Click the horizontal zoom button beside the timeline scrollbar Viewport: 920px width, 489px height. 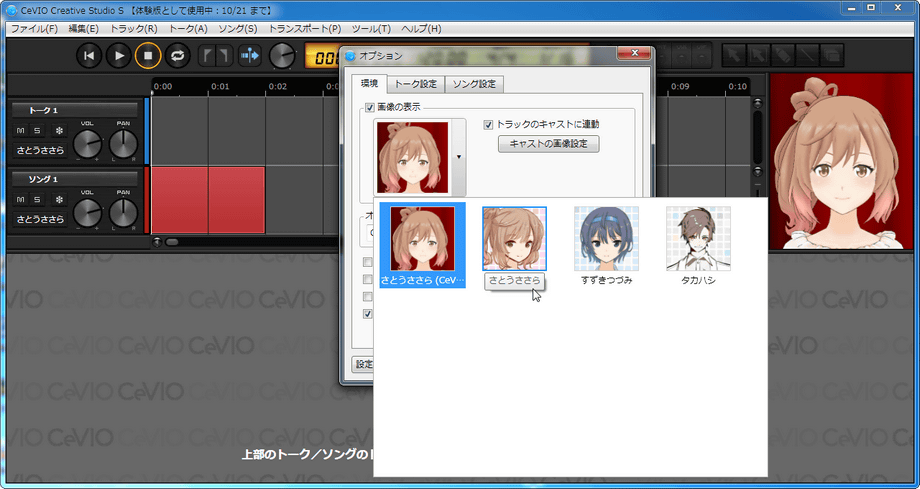(x=157, y=242)
